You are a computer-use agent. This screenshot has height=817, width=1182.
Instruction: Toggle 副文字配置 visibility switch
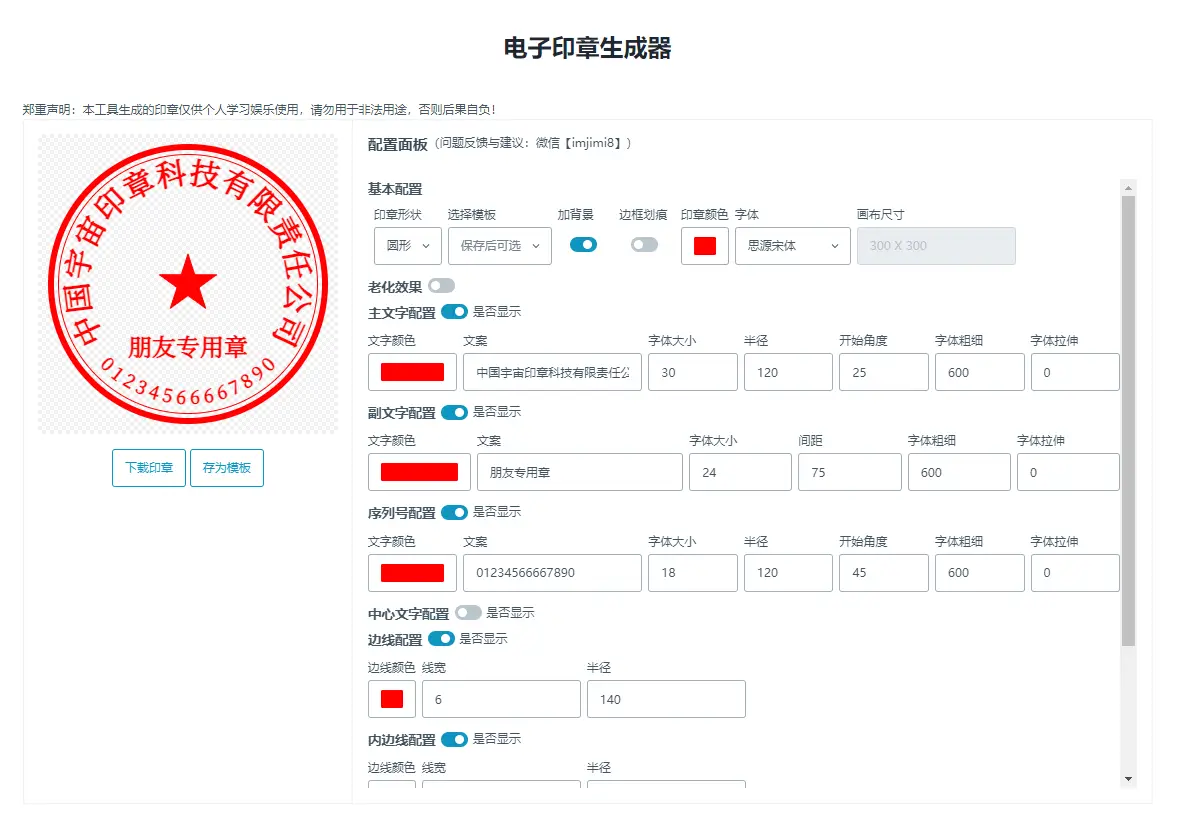click(x=454, y=412)
